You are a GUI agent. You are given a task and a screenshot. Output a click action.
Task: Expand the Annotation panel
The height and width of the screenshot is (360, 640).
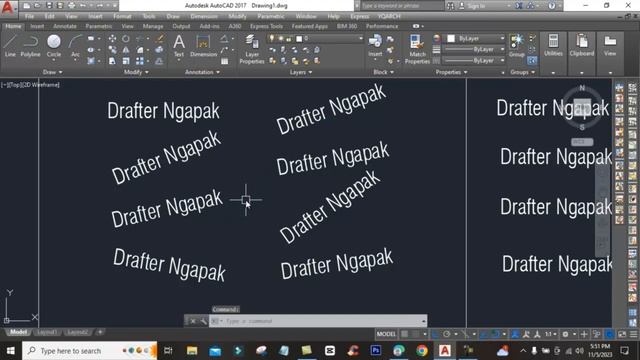[202, 72]
